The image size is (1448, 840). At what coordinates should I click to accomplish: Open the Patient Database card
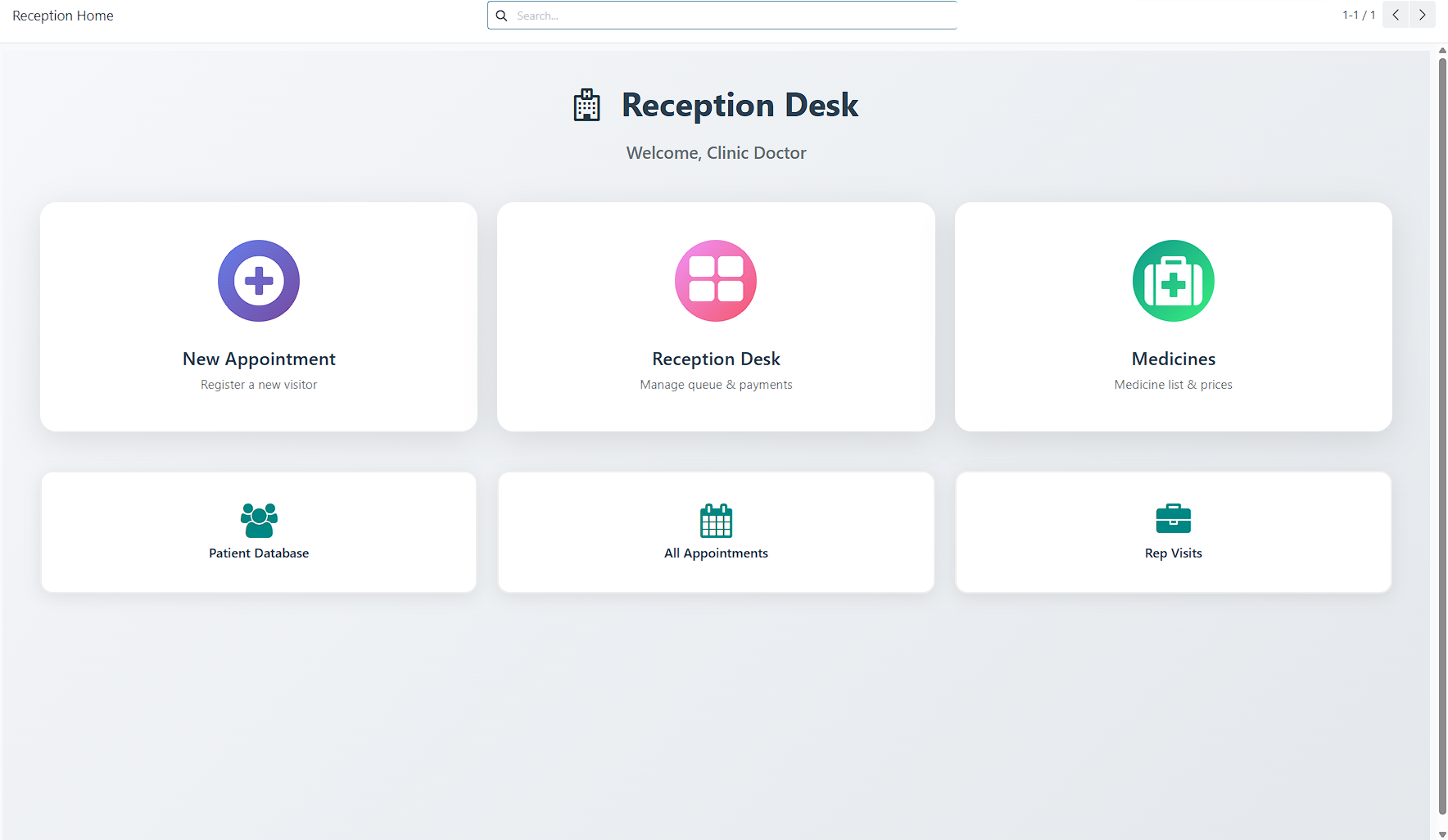[x=258, y=532]
